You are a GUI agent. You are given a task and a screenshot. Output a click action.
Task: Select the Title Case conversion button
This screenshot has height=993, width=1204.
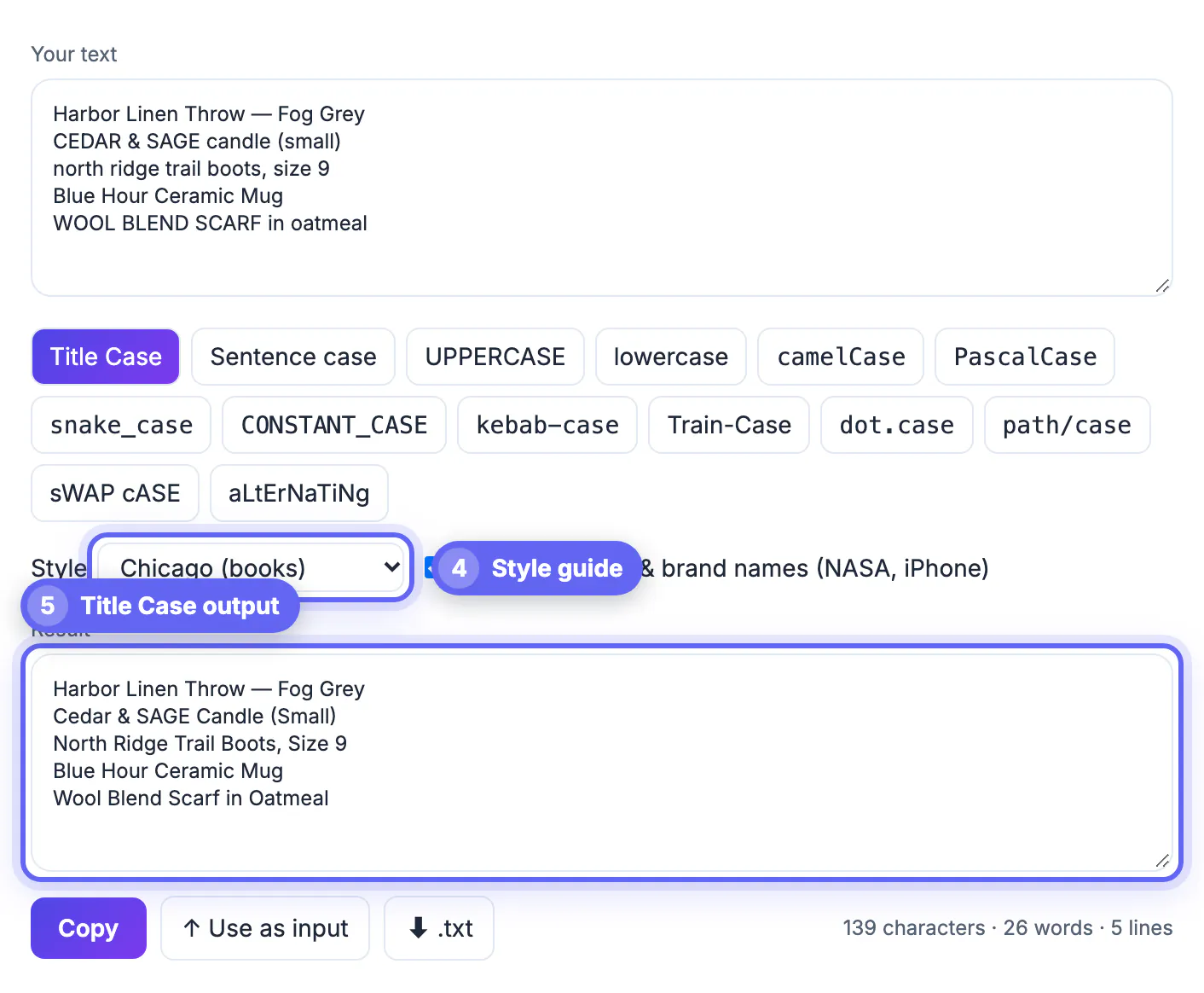106,357
